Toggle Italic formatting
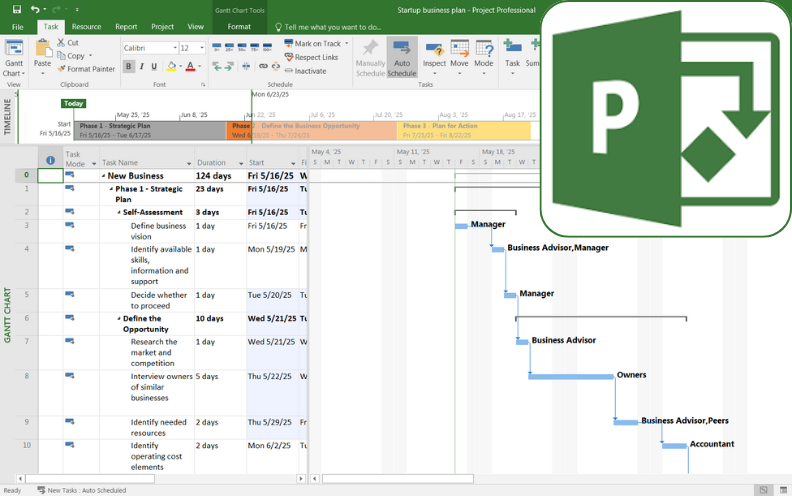792x496 pixels. (142, 66)
